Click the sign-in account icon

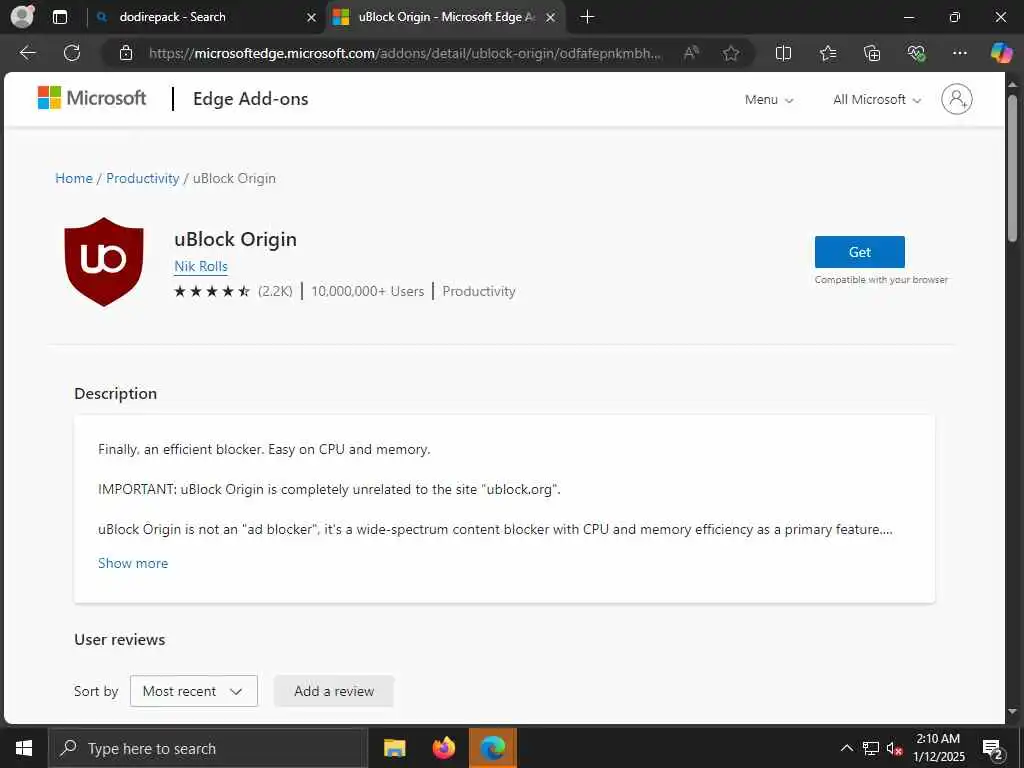point(957,99)
